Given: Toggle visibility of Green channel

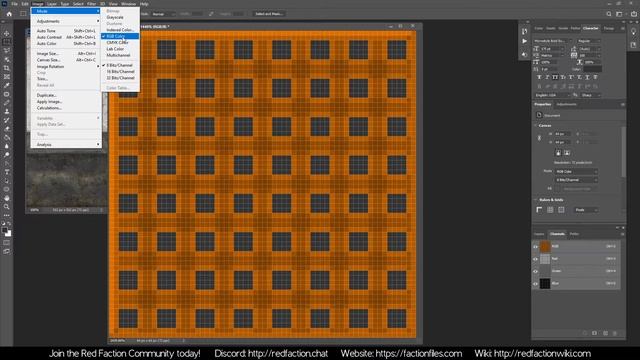Looking at the screenshot, I should [536, 271].
